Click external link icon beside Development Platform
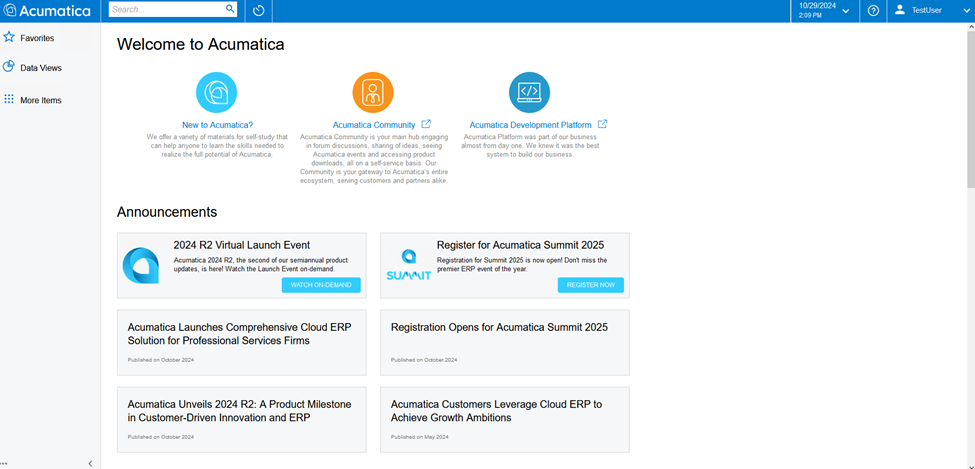This screenshot has height=469, width=975. 602,124
